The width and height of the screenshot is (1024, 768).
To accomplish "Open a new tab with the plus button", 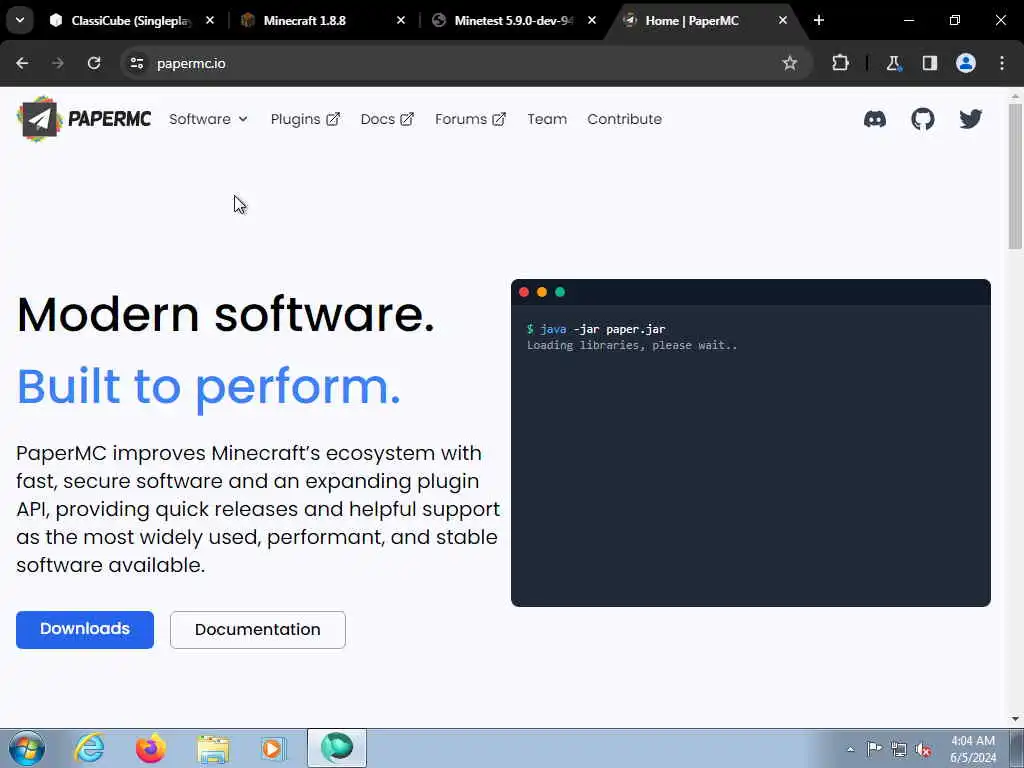I will (x=819, y=20).
